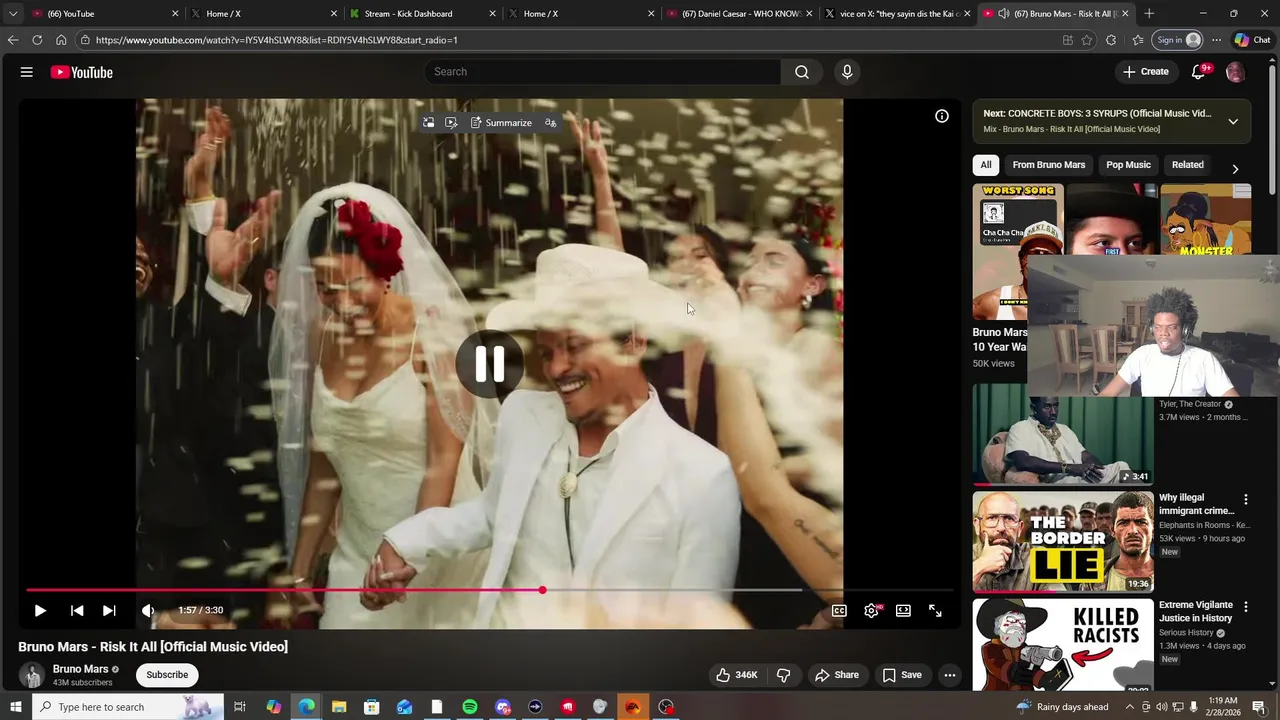
Task: Open a new browser tab
Action: 1149,14
